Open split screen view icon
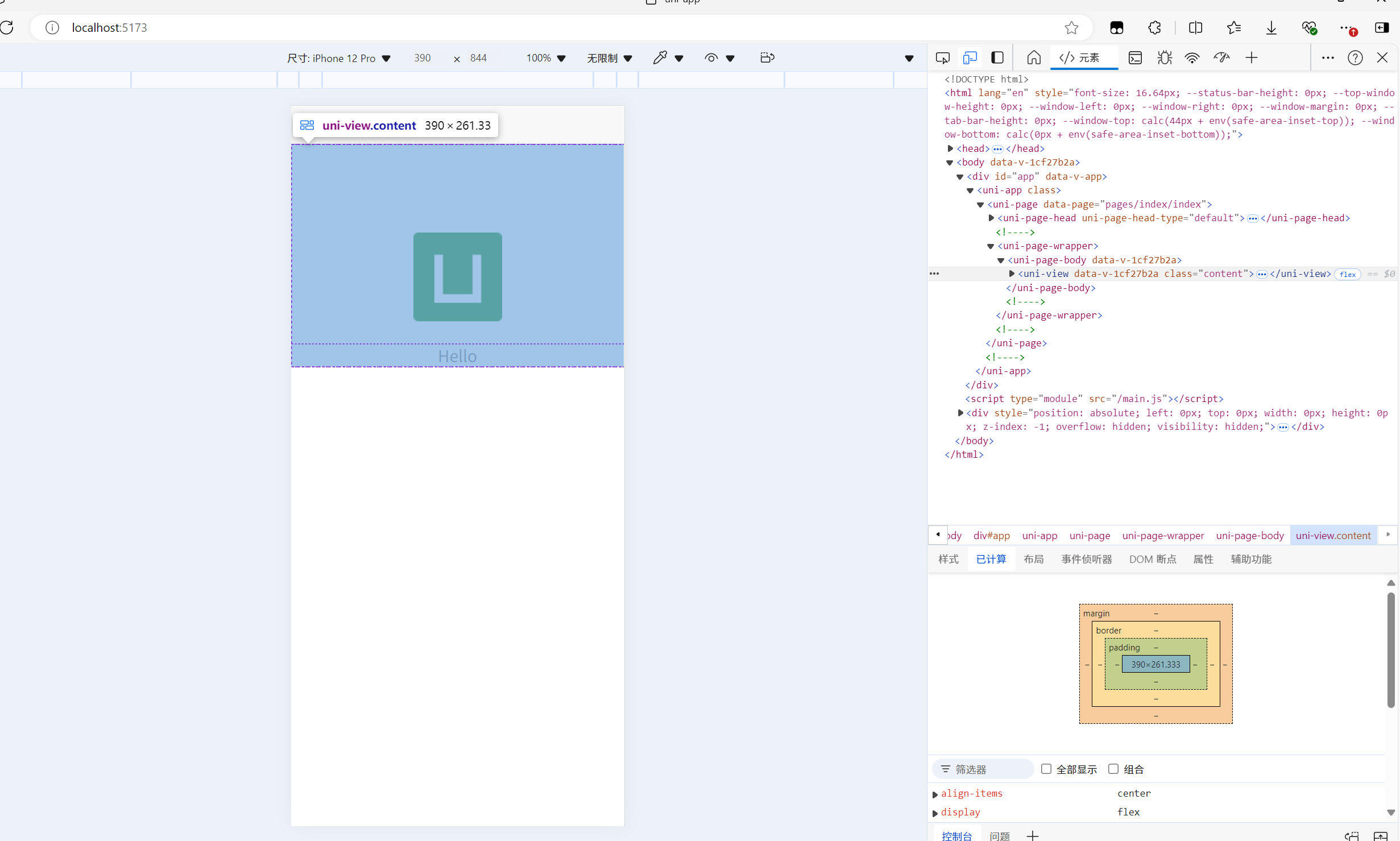 1195,27
